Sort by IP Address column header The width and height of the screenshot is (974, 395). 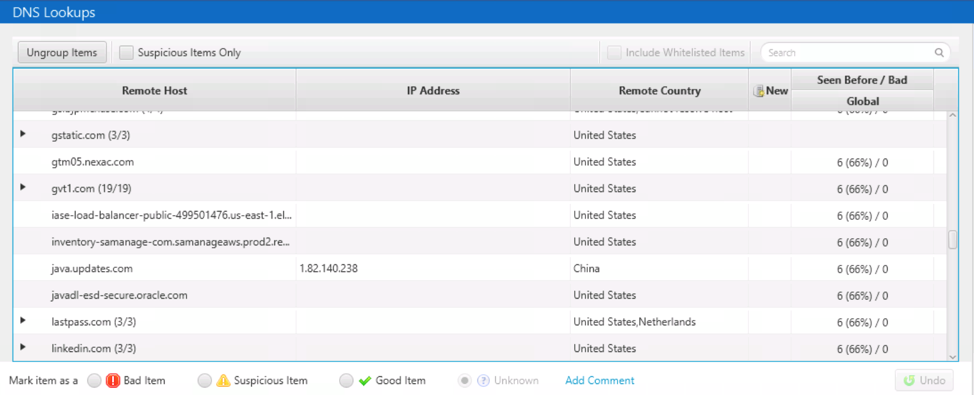coord(433,91)
